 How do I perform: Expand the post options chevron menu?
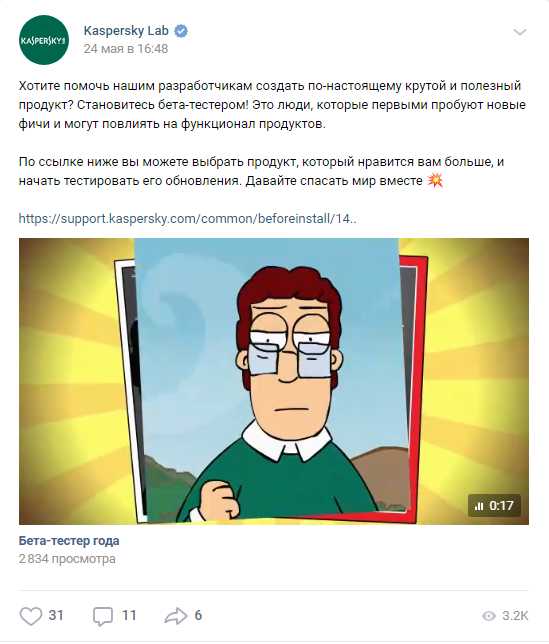(x=520, y=32)
